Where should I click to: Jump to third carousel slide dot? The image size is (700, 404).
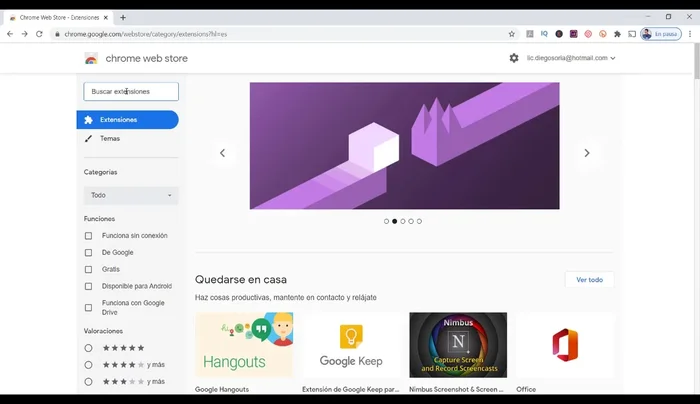click(x=403, y=221)
